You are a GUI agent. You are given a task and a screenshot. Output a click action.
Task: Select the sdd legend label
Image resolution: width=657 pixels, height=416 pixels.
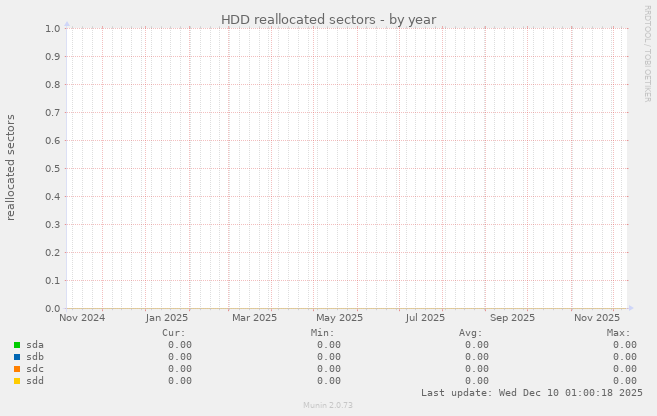(x=35, y=381)
